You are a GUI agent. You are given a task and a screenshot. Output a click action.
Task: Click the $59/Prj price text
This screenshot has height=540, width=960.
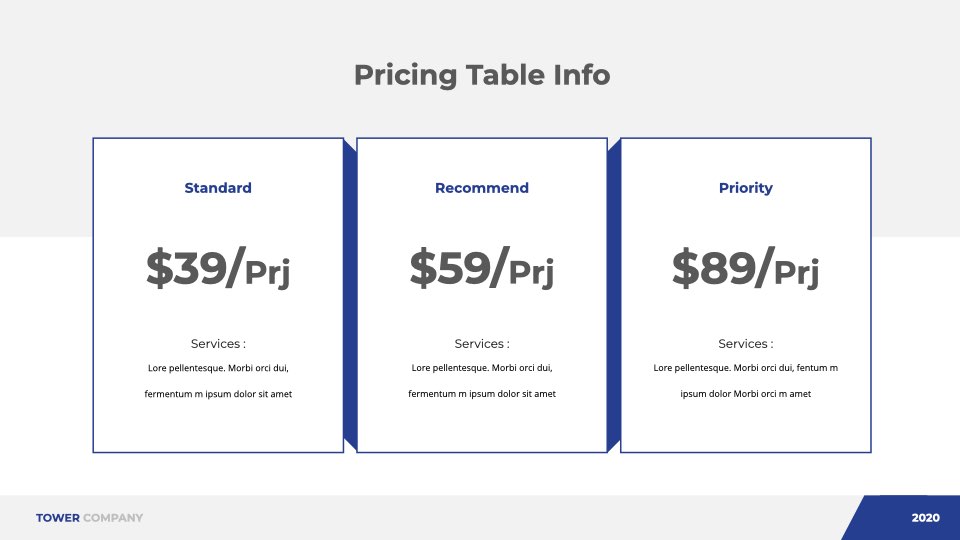(482, 268)
